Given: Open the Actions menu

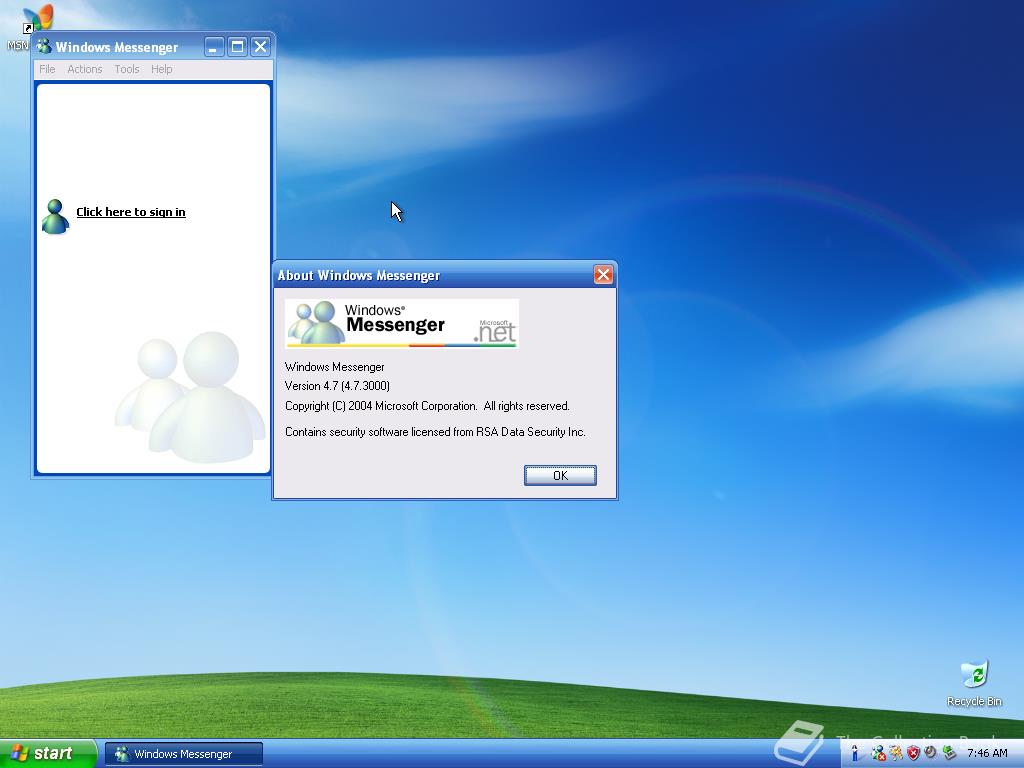Looking at the screenshot, I should 85,69.
